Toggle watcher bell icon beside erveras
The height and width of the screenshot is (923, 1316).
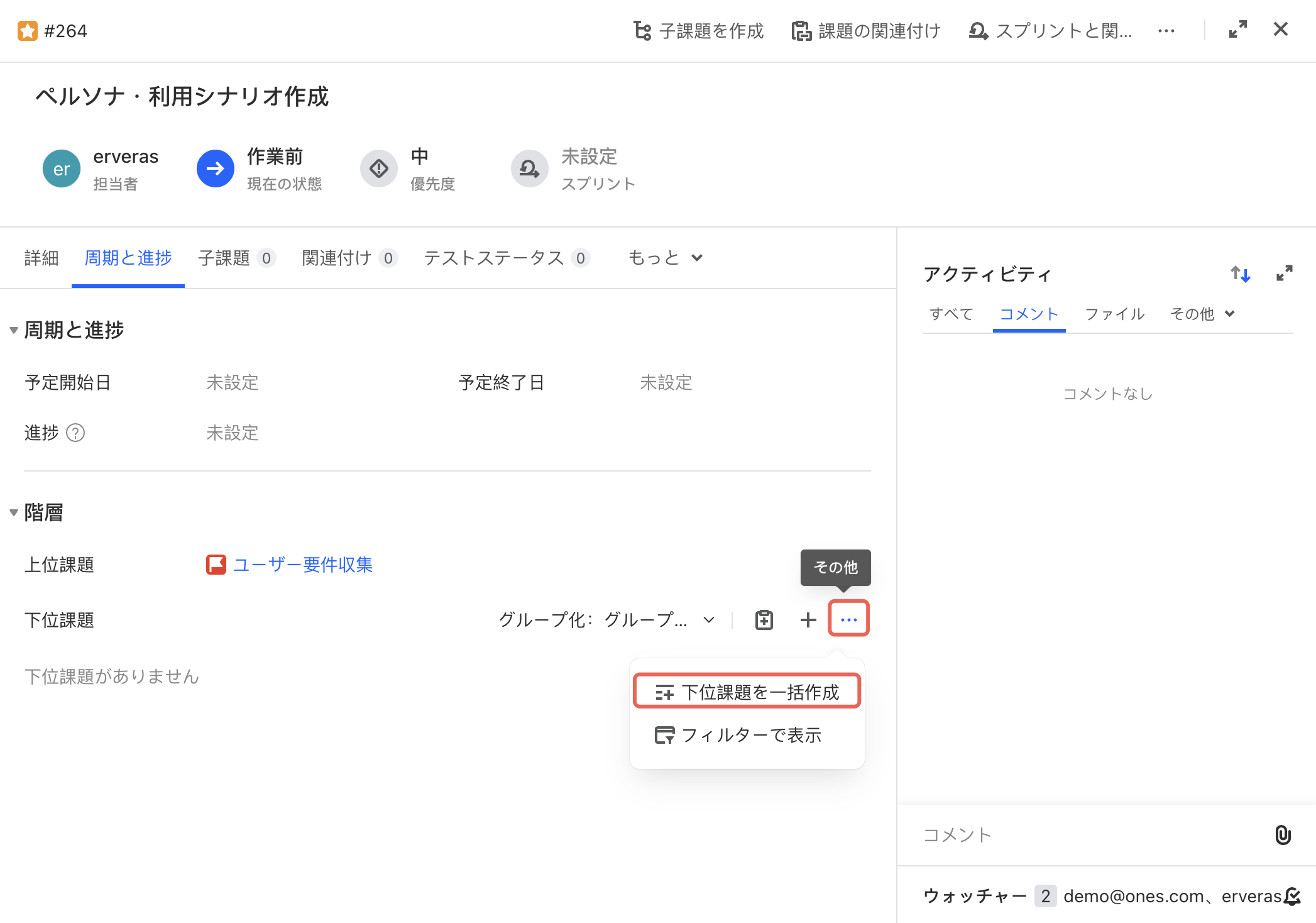pyautogui.click(x=1292, y=896)
